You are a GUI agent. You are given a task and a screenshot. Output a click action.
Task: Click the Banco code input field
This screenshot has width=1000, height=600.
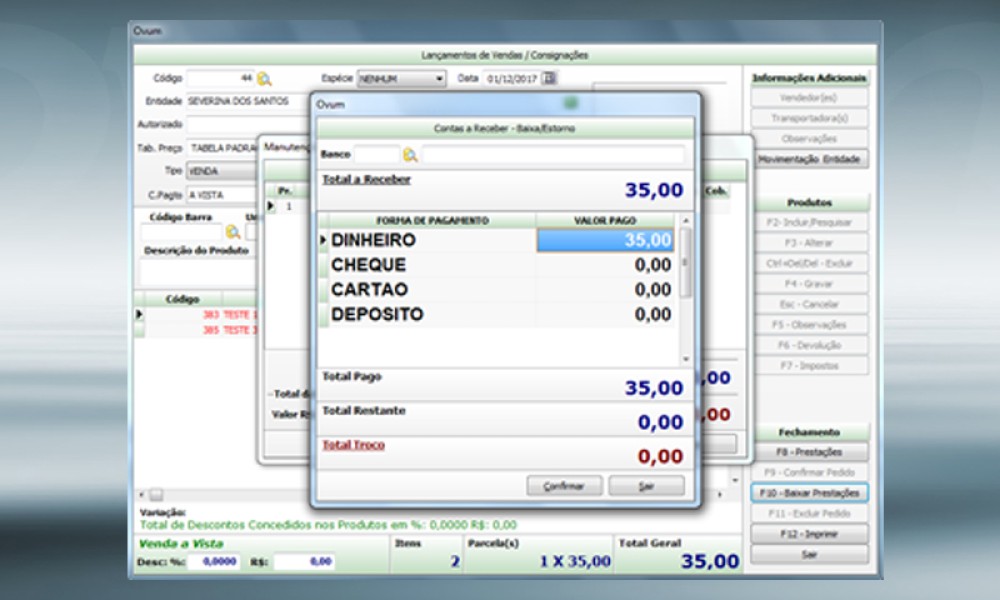click(x=376, y=155)
